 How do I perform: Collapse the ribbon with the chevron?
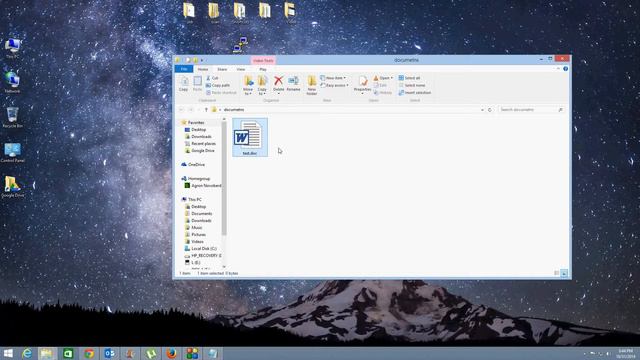558,69
